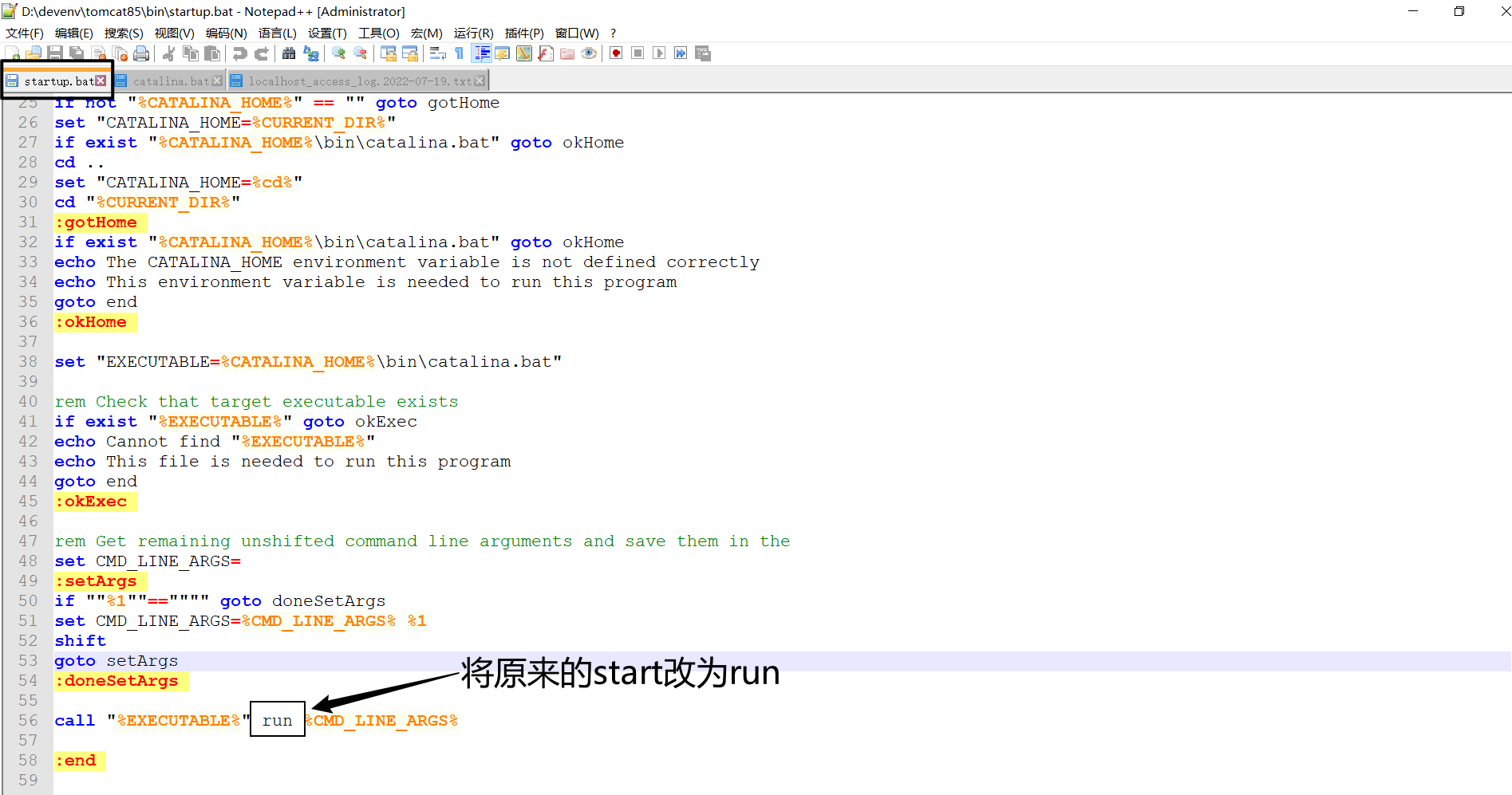Screen dimensions: 1512x795
Task: Toggle the indent guide icon
Action: coord(482,53)
